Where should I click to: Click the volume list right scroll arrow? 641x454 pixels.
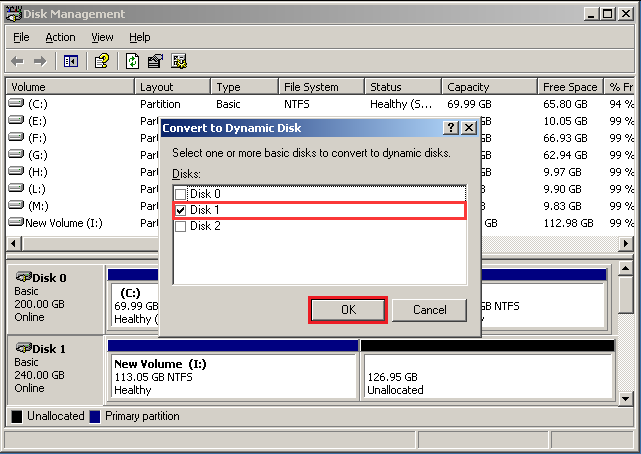[625, 244]
